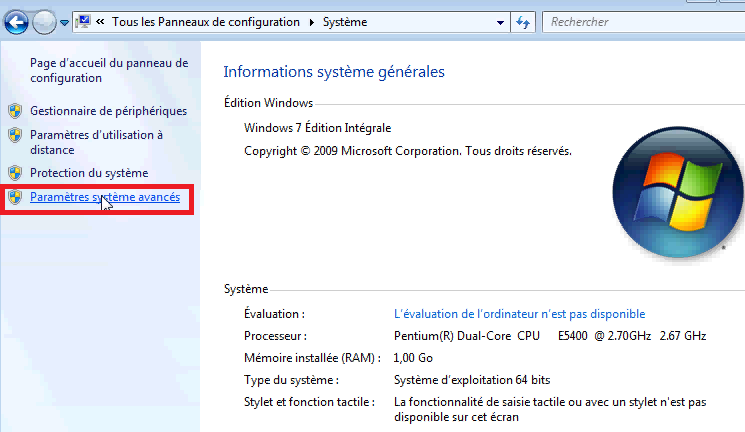Expand breadcrumb arrow before Système
745x432 pixels.
click(x=312, y=22)
